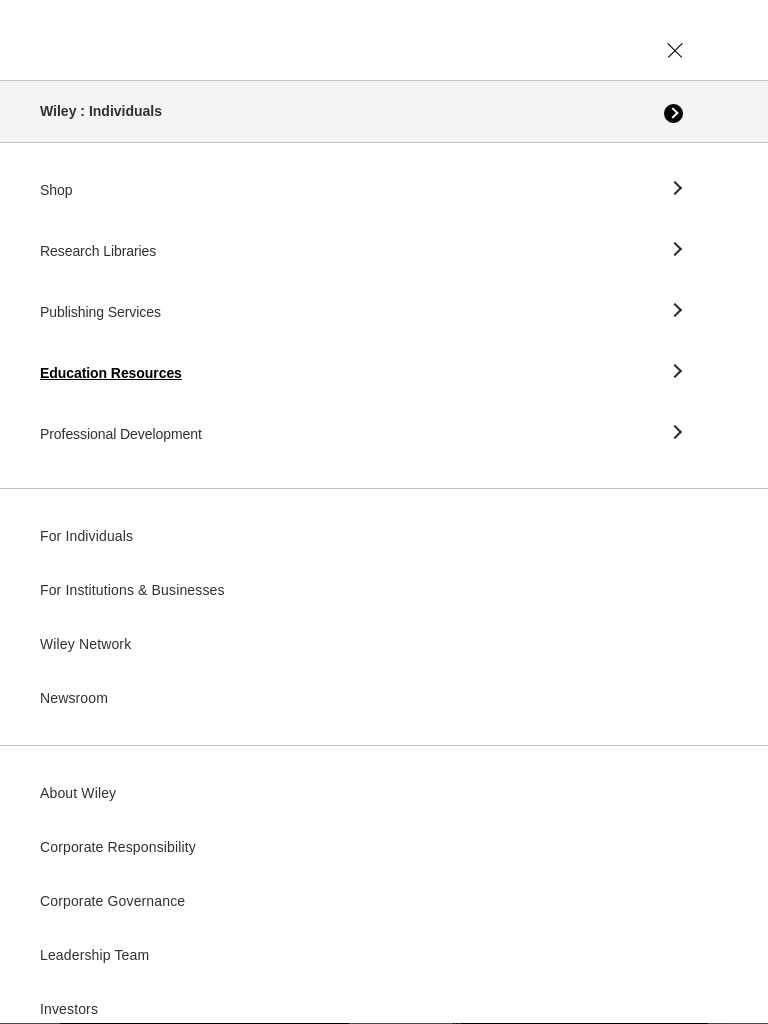Close the navigation menu with X icon
The width and height of the screenshot is (768, 1024).
click(675, 50)
